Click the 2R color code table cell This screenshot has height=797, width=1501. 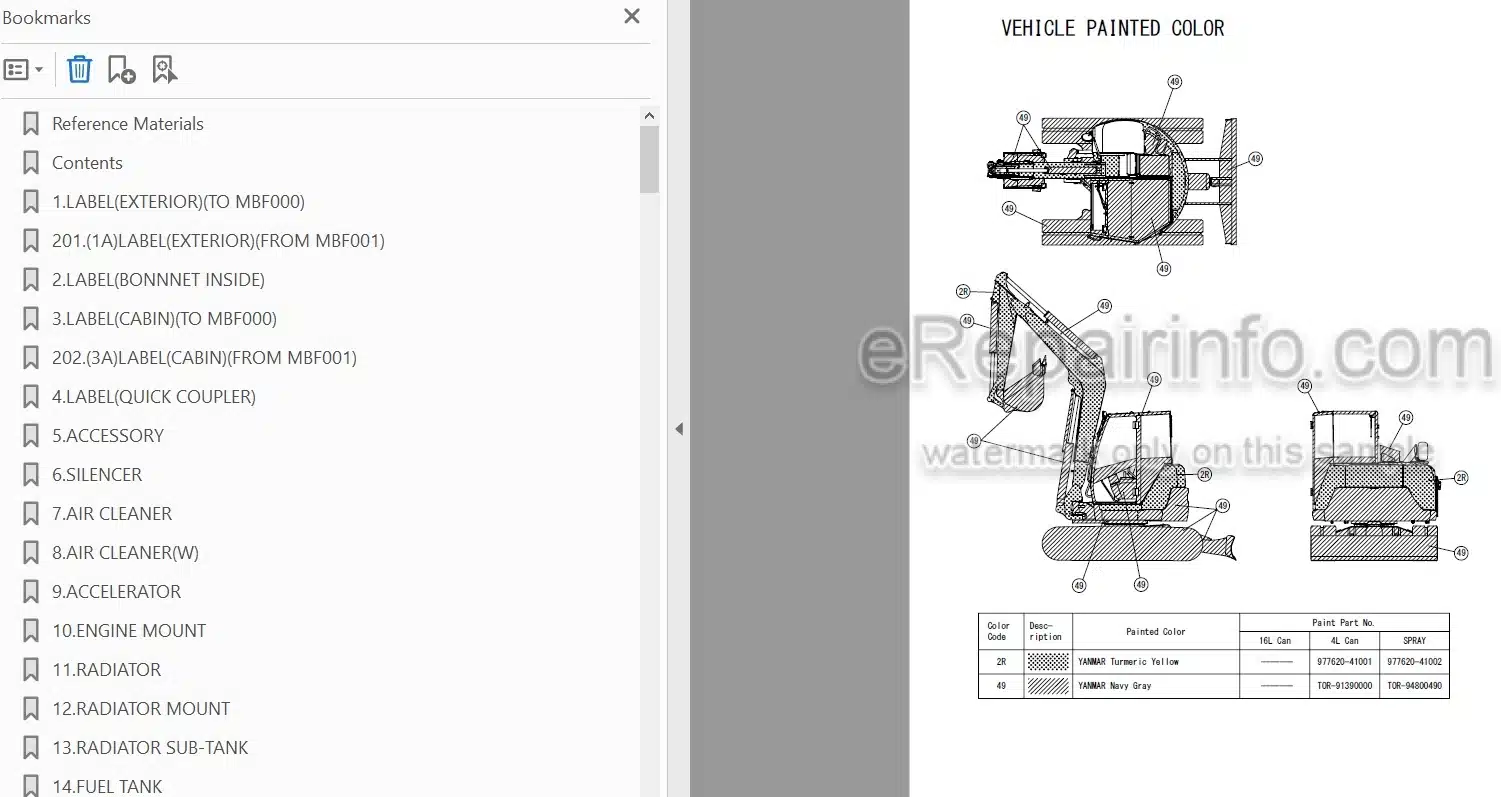pos(1001,662)
